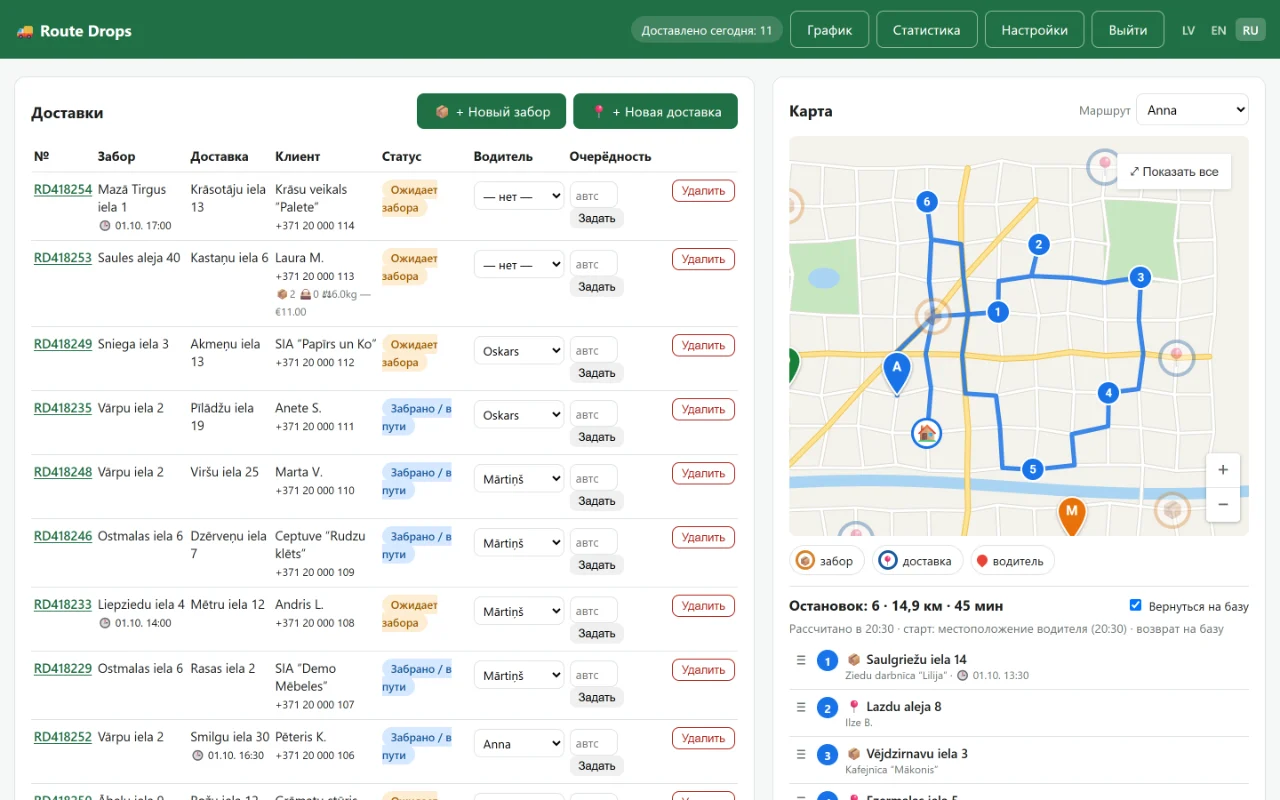
Task: Grab the drag handle for Saulgriežu iela 14
Action: [800, 660]
